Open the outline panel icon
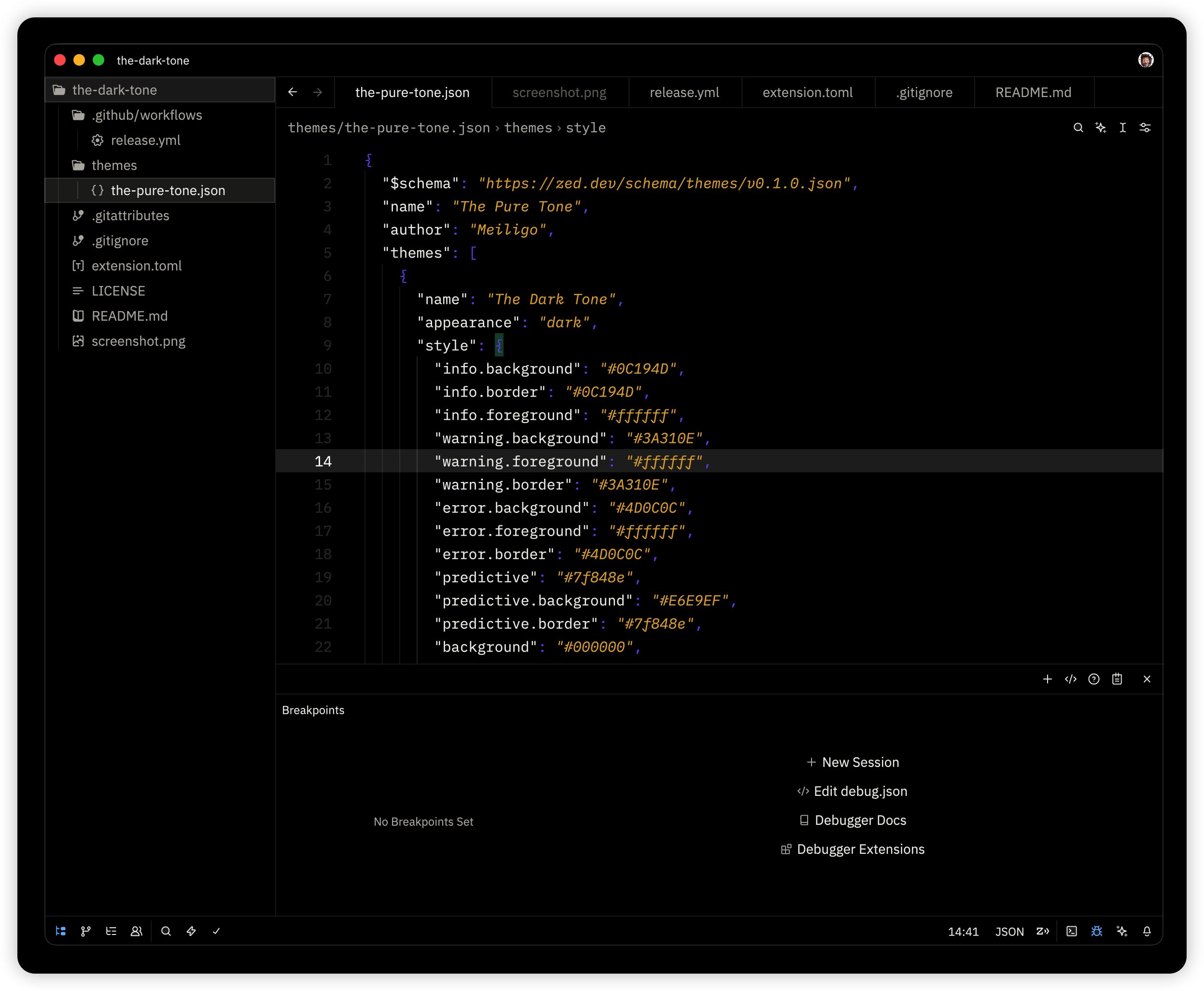The width and height of the screenshot is (1204, 991). 111,931
